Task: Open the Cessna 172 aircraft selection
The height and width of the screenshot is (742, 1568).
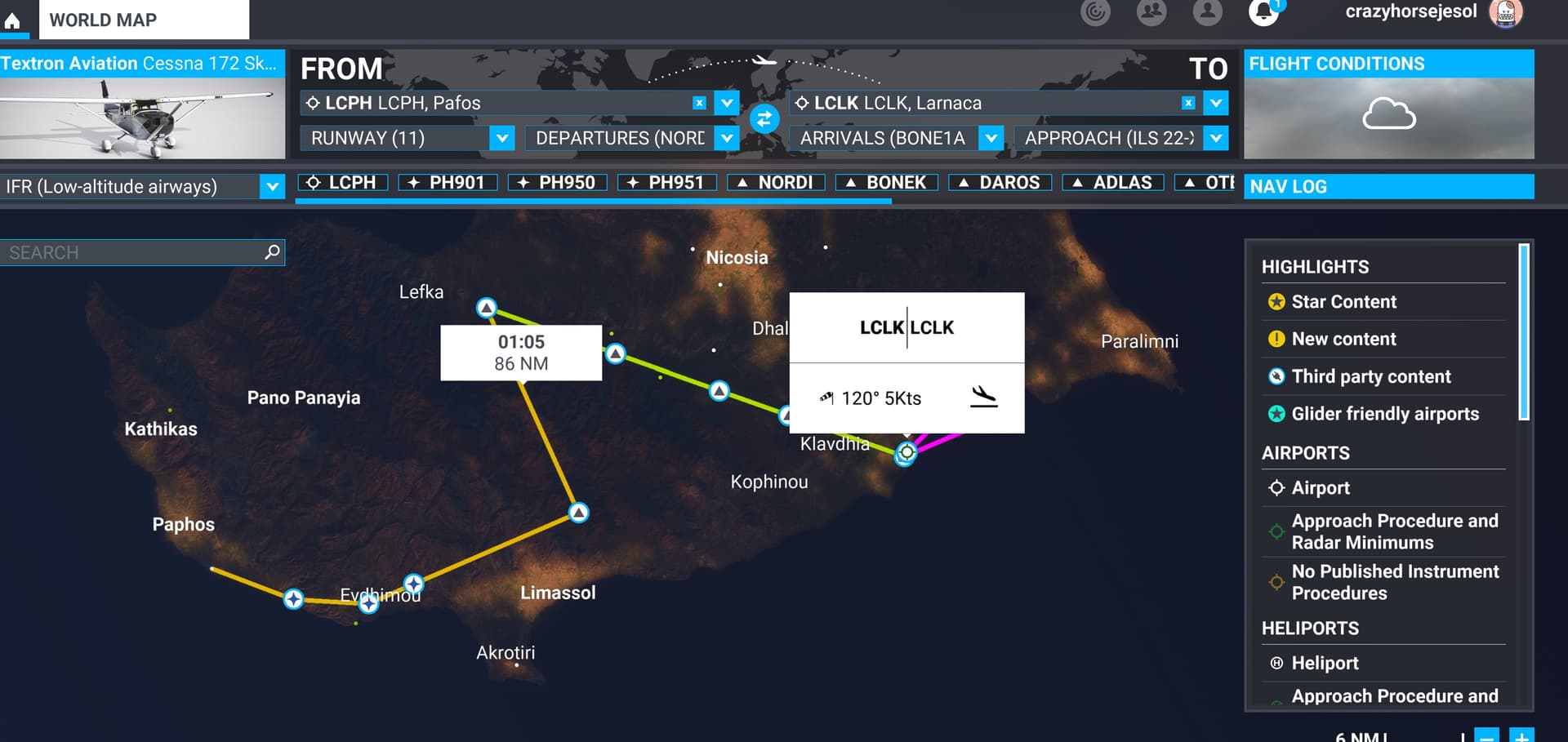Action: pyautogui.click(x=142, y=104)
